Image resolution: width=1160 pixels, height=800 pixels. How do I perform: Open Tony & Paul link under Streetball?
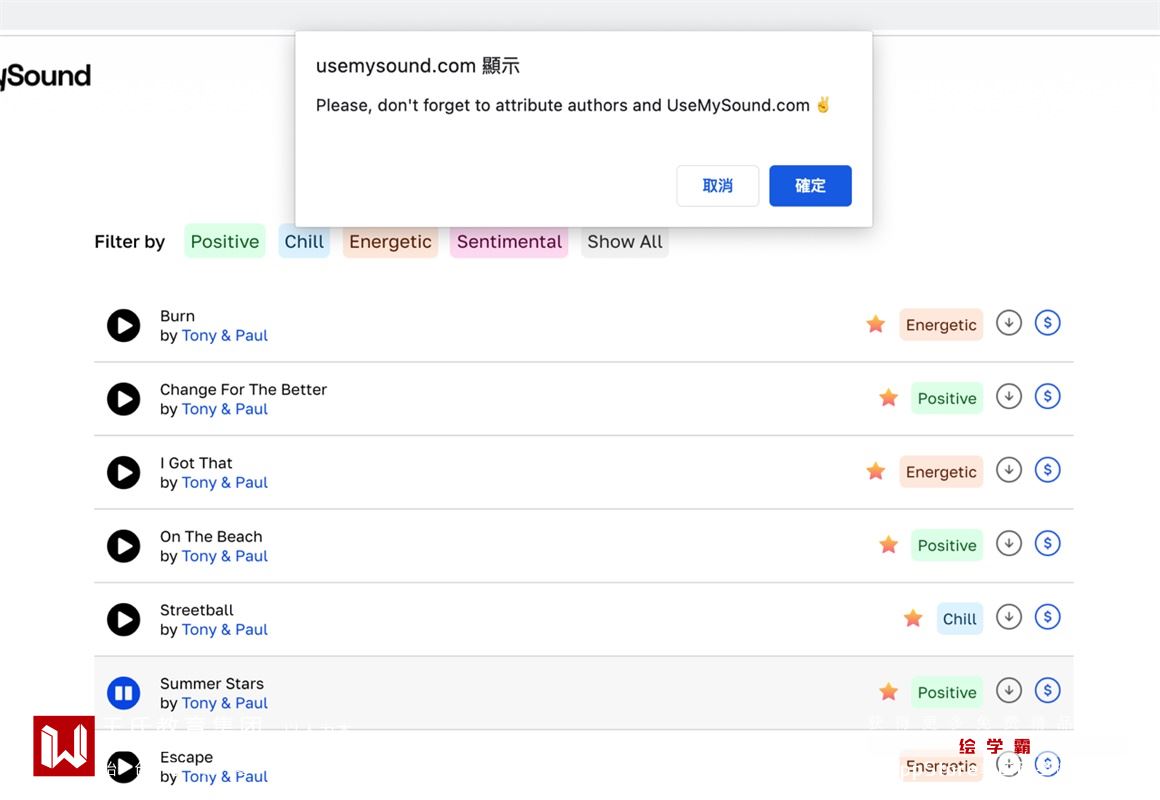pyautogui.click(x=225, y=630)
